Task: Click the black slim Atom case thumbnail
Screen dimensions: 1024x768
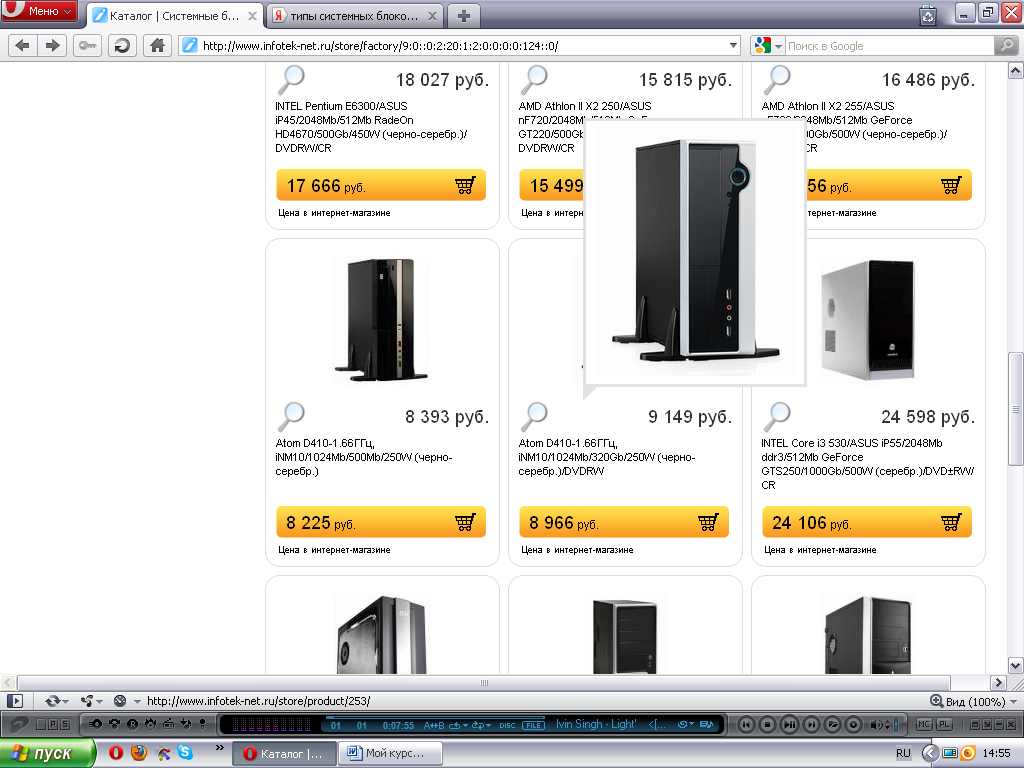Action: click(381, 320)
